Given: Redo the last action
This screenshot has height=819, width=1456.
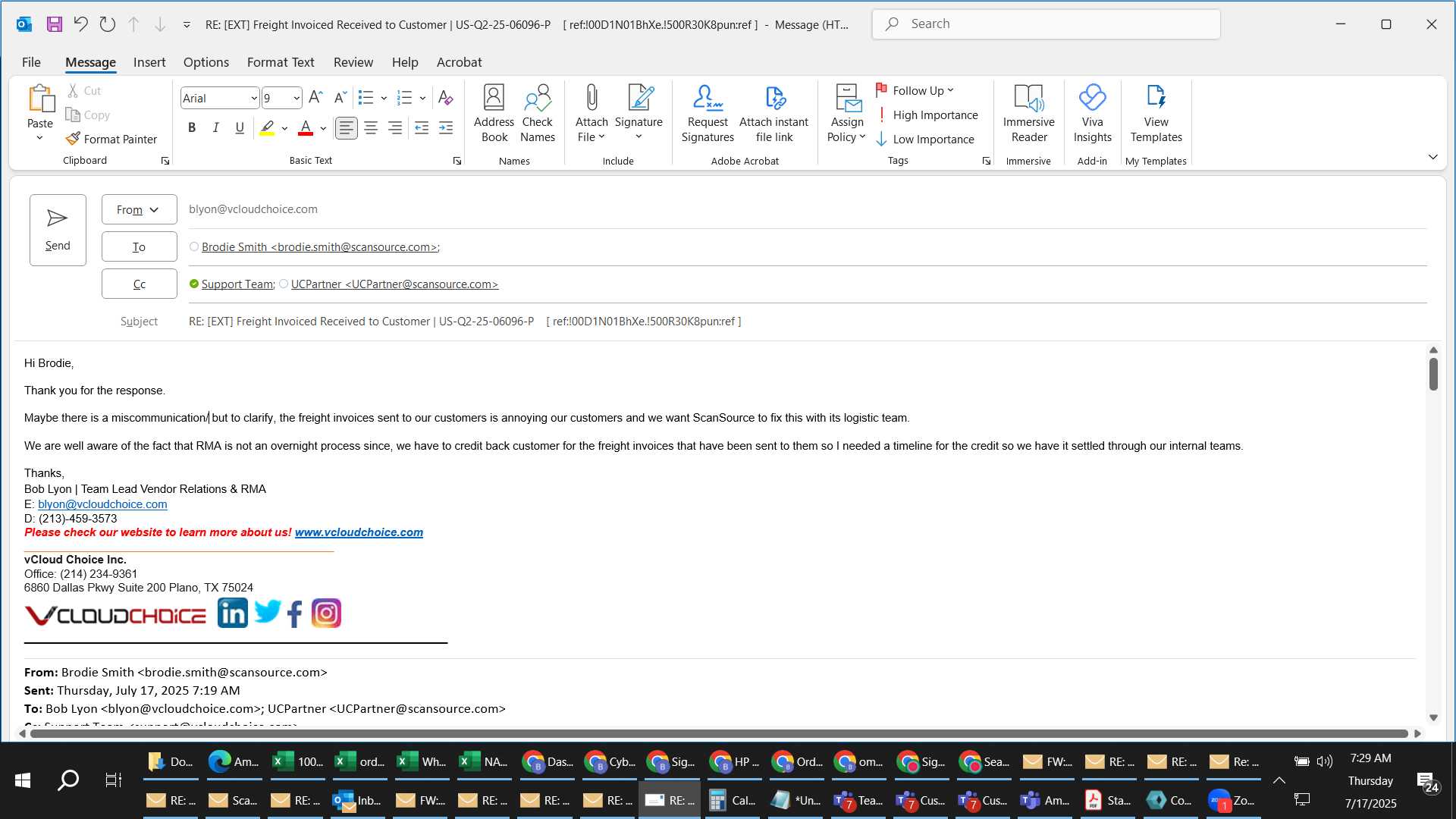Looking at the screenshot, I should (x=107, y=24).
